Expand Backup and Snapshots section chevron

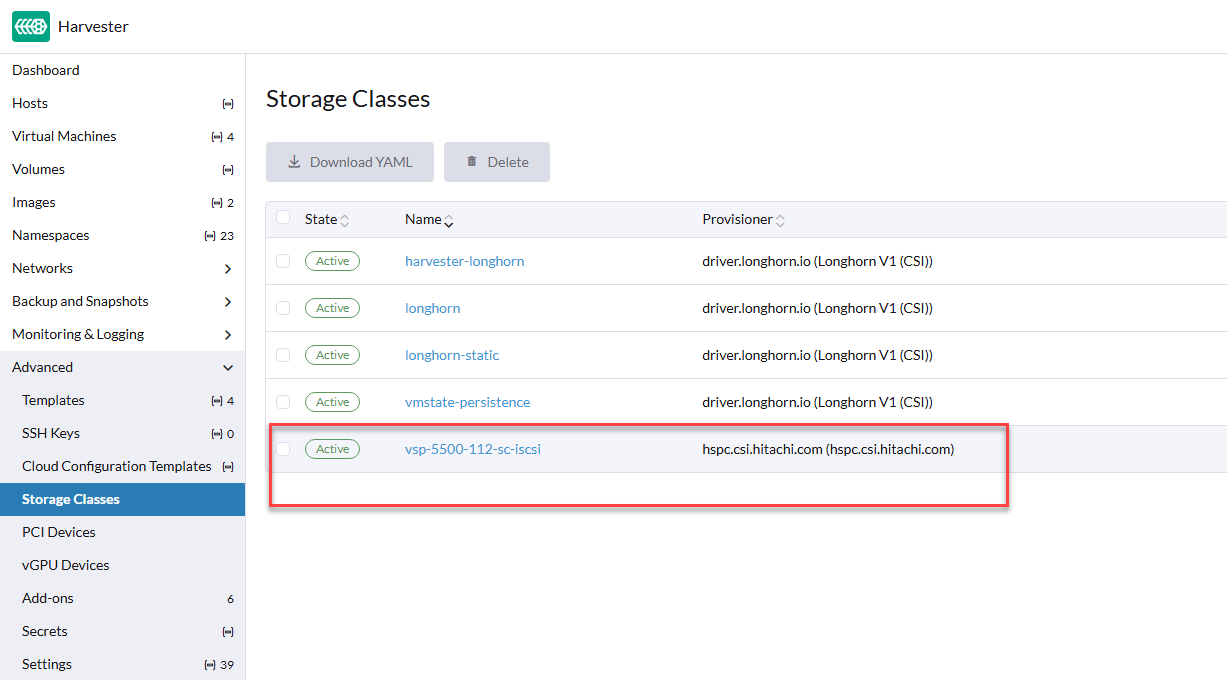pos(228,302)
